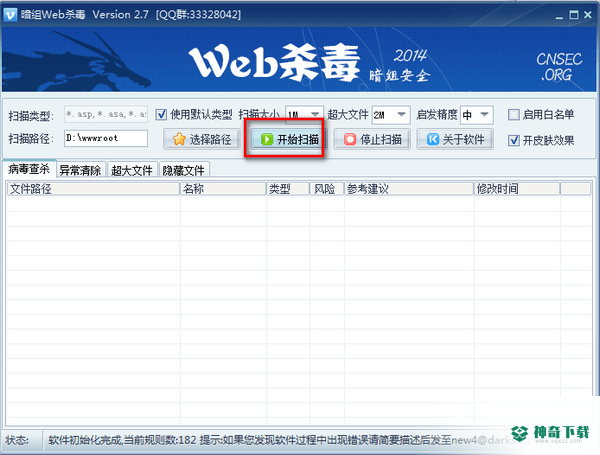Viewport: 600px width, 455px height.
Task: Open the 超大文件 2M dropdown
Action: 391,115
